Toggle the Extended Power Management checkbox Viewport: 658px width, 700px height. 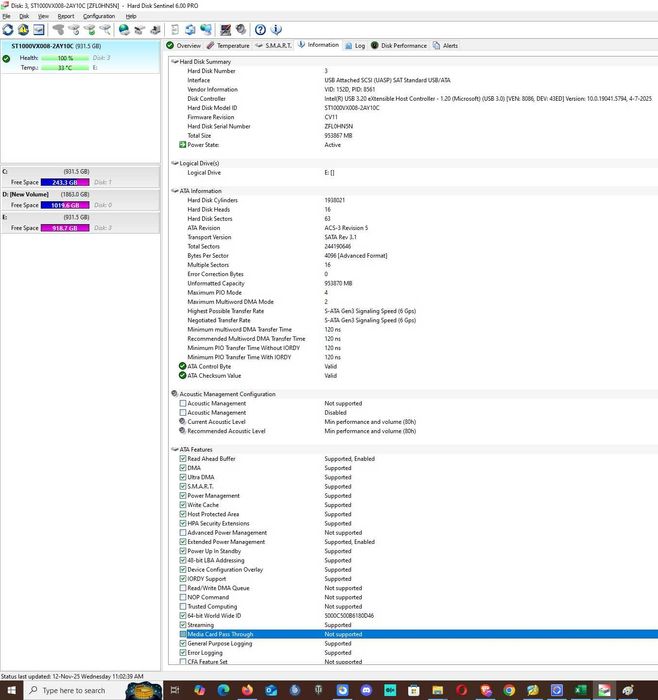183,542
